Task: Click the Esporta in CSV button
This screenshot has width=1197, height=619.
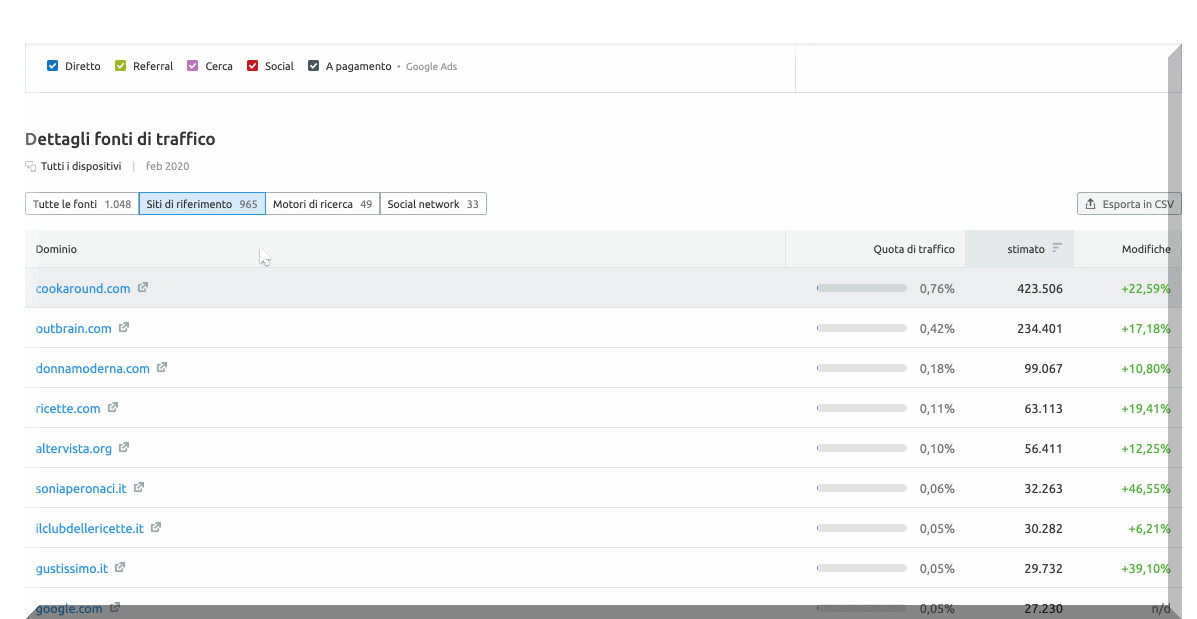Action: (1129, 204)
